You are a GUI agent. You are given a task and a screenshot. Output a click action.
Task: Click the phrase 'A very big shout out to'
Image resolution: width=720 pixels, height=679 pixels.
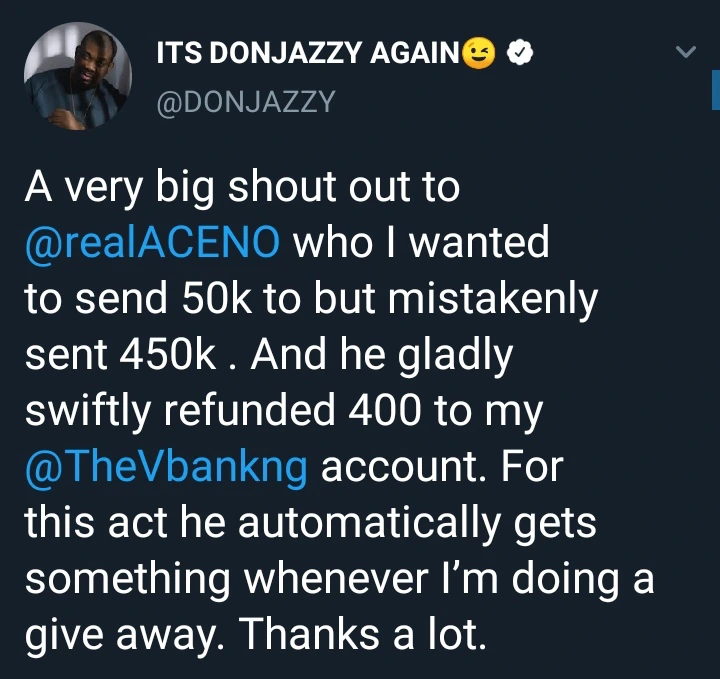point(242,188)
